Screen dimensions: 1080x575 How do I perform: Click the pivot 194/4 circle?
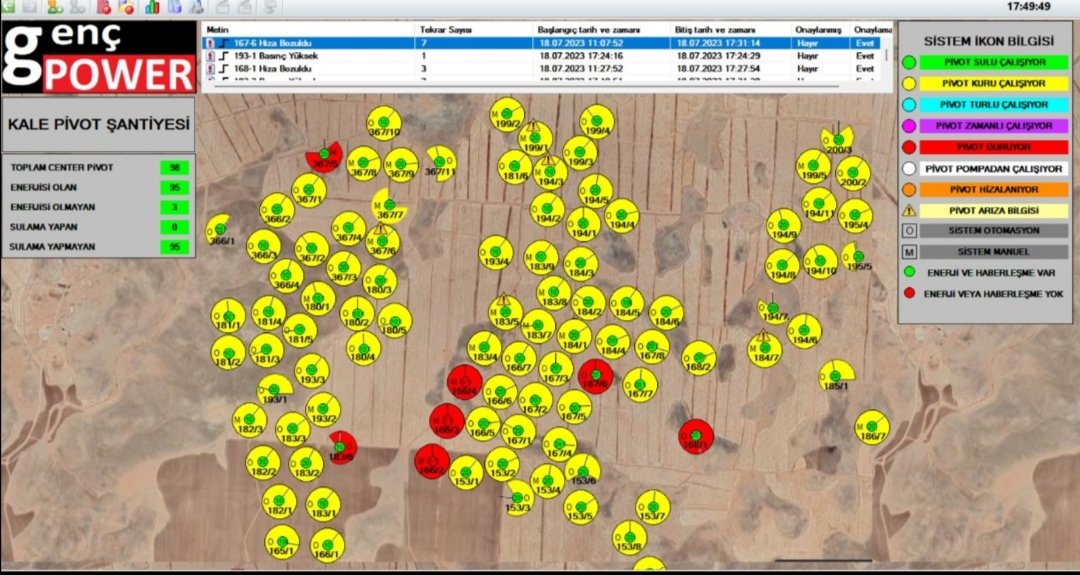621,216
